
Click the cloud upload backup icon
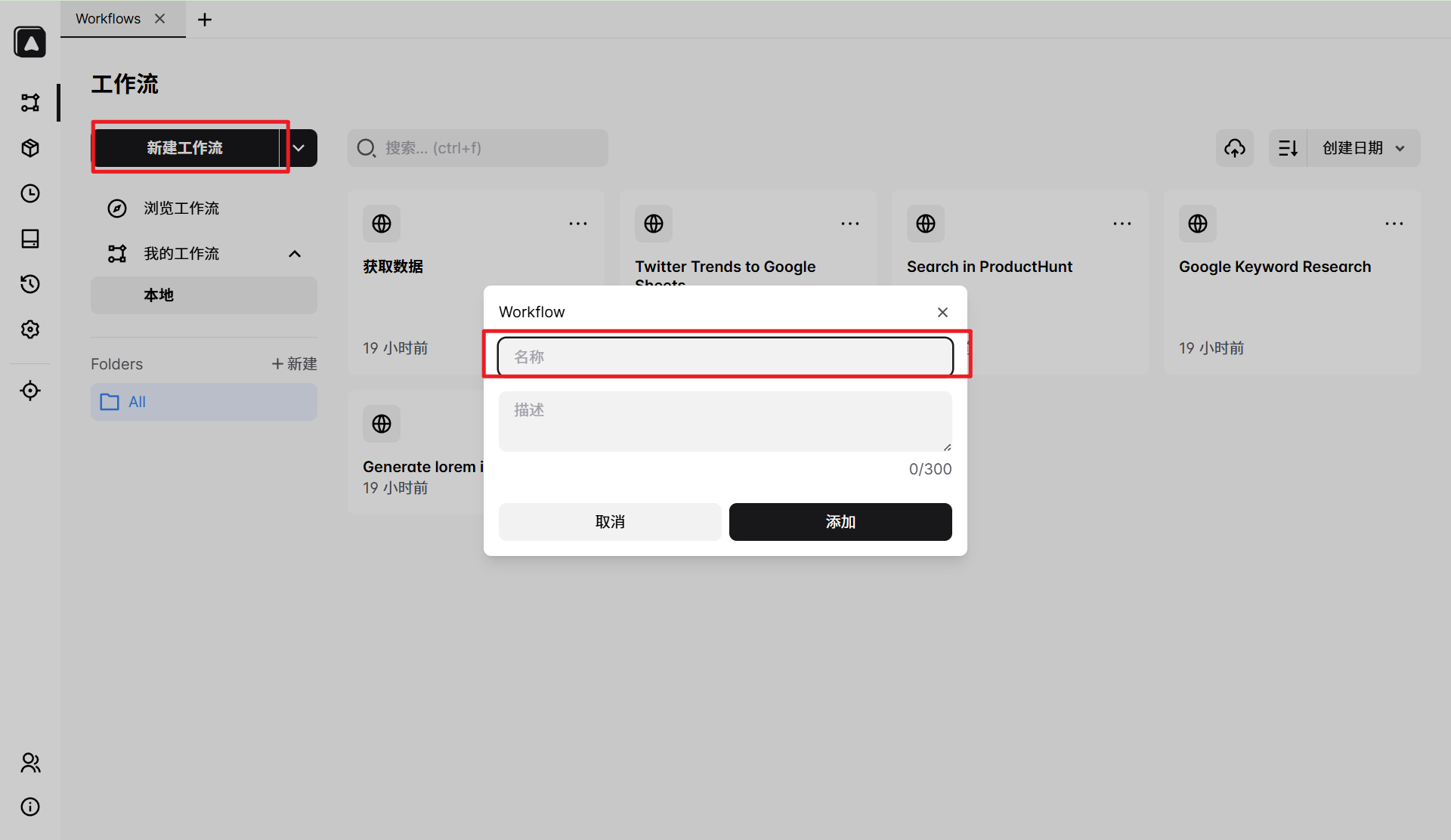coord(1235,148)
